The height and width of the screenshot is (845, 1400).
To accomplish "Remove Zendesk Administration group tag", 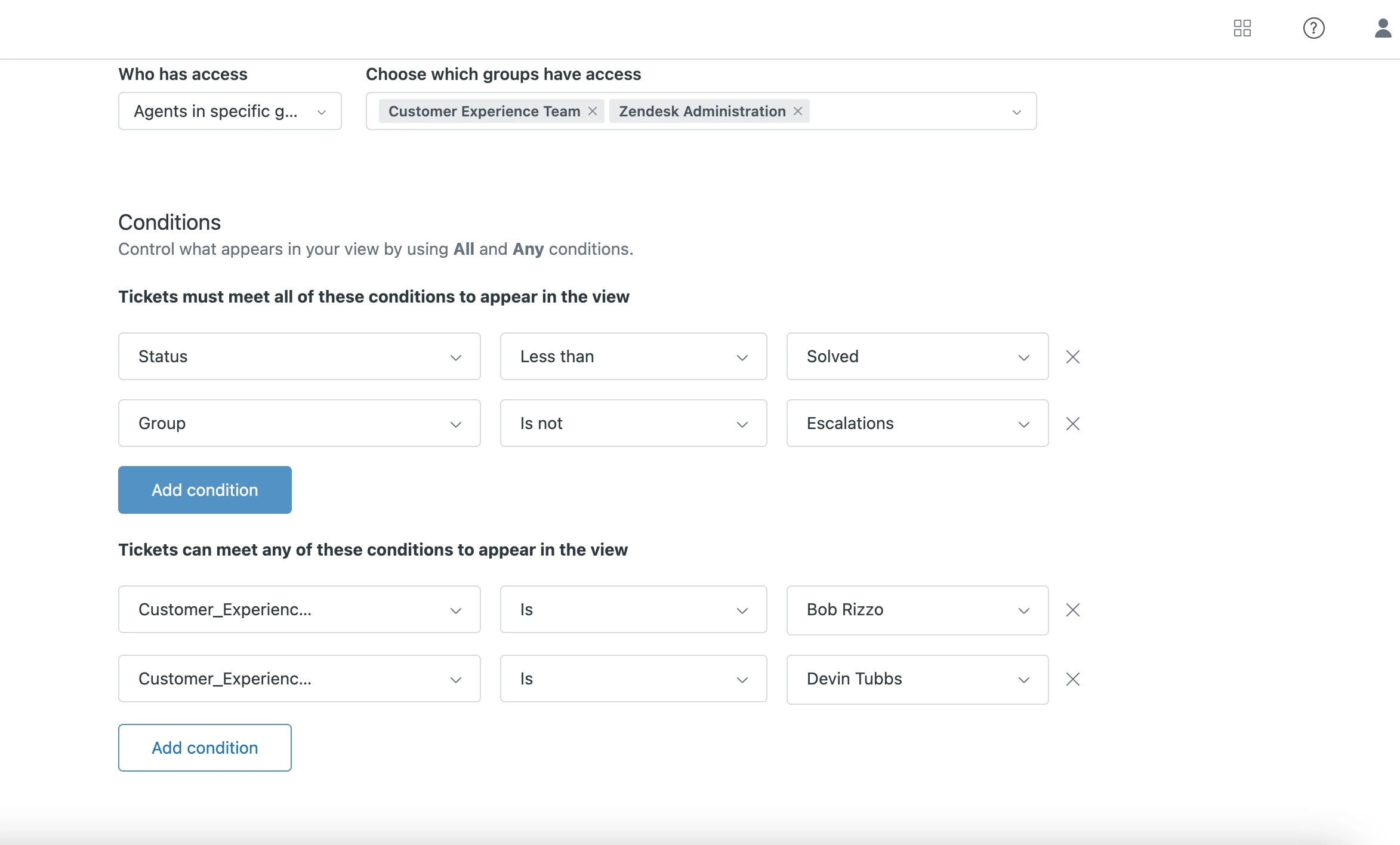I will [798, 111].
